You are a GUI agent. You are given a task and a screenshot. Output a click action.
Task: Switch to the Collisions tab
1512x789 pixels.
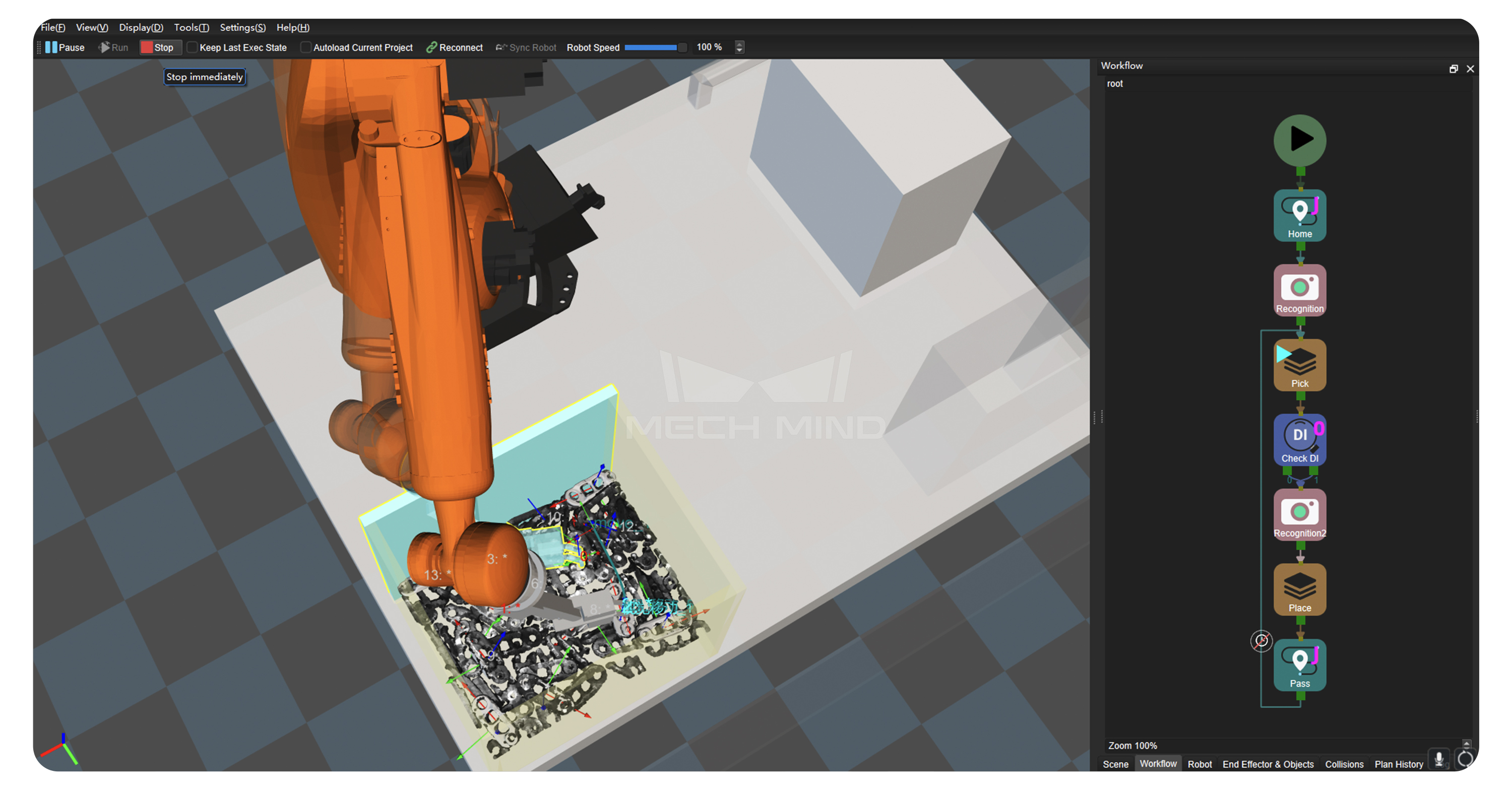(1343, 764)
